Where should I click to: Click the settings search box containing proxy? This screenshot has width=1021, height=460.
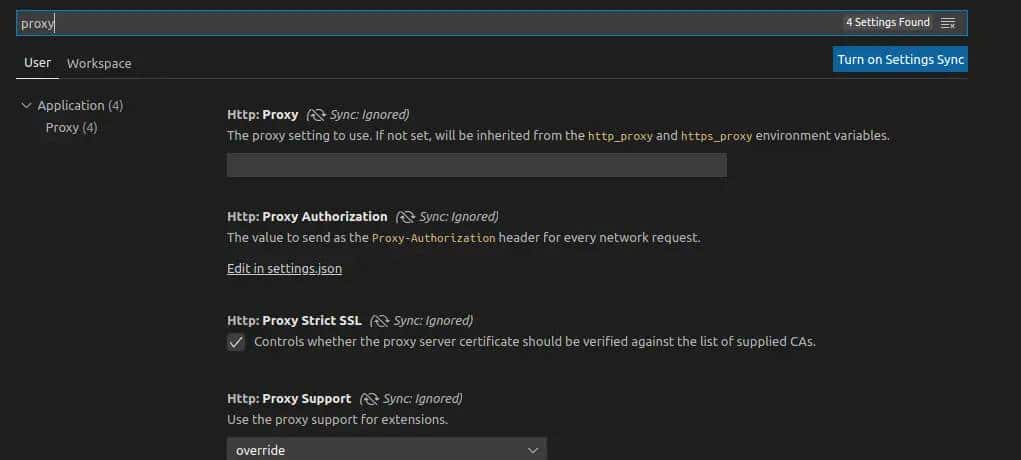pyautogui.click(x=420, y=22)
